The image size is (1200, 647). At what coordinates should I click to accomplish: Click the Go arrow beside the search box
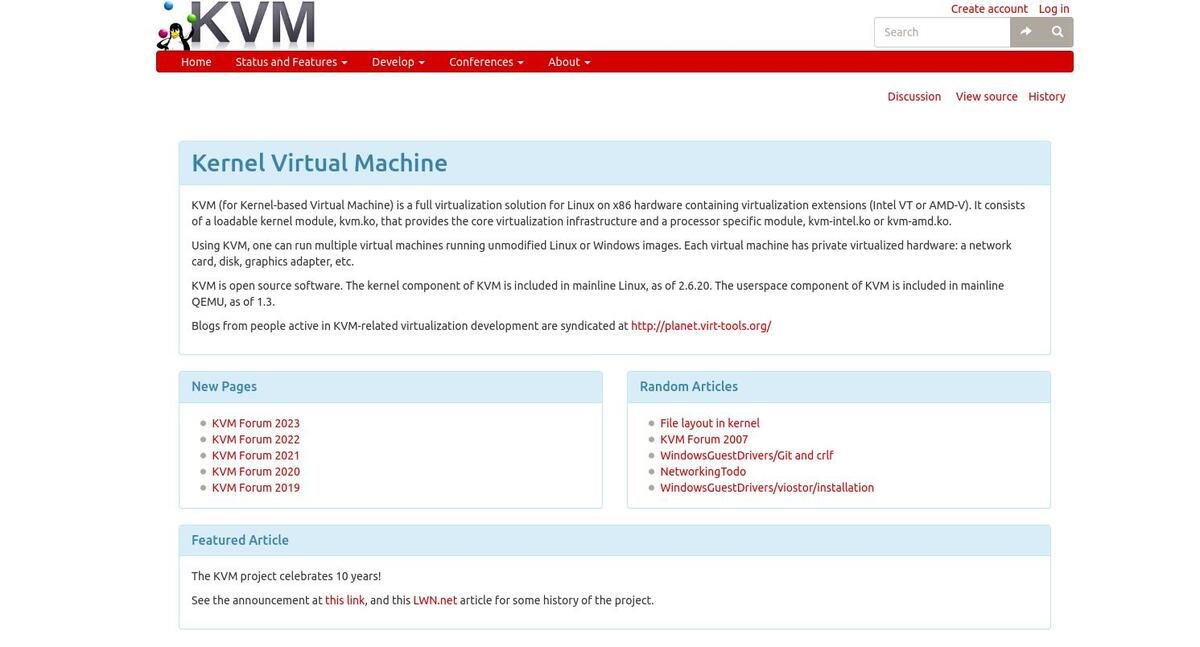[1022, 30]
